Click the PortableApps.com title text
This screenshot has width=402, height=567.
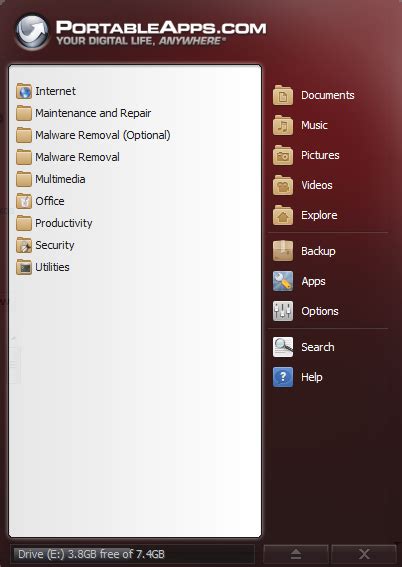point(161,28)
